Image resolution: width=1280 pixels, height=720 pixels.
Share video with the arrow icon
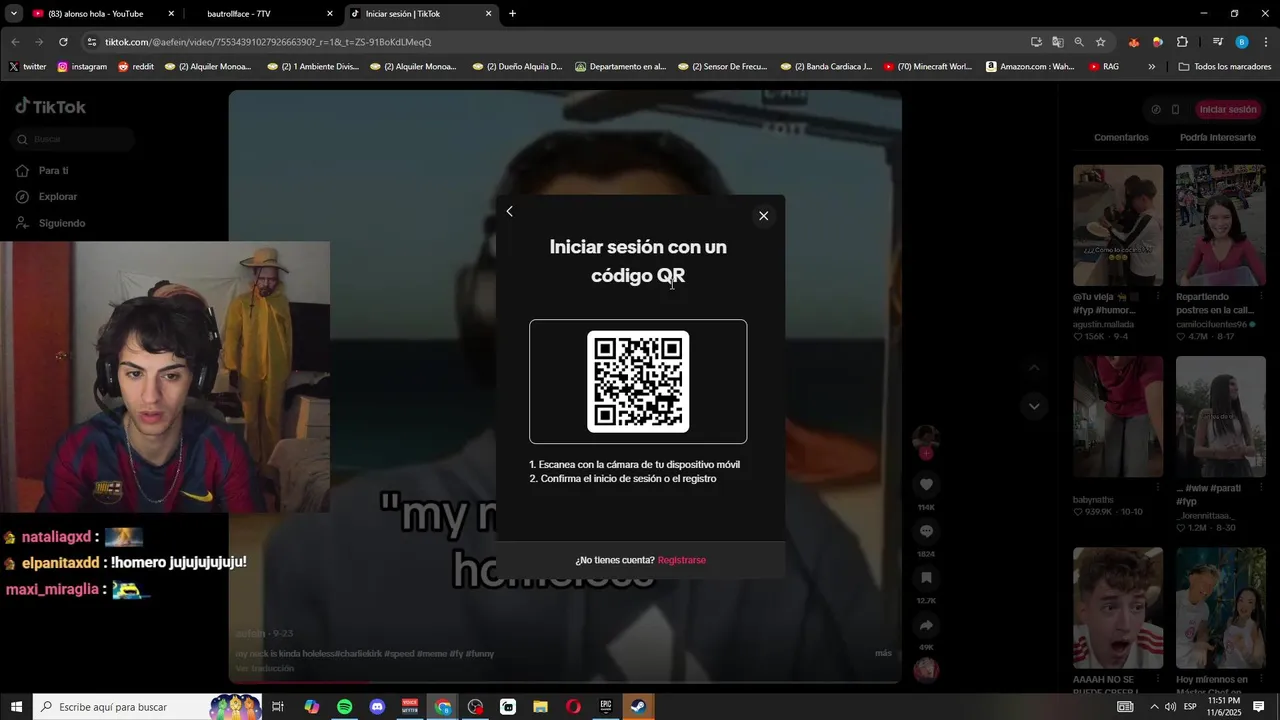coord(926,625)
